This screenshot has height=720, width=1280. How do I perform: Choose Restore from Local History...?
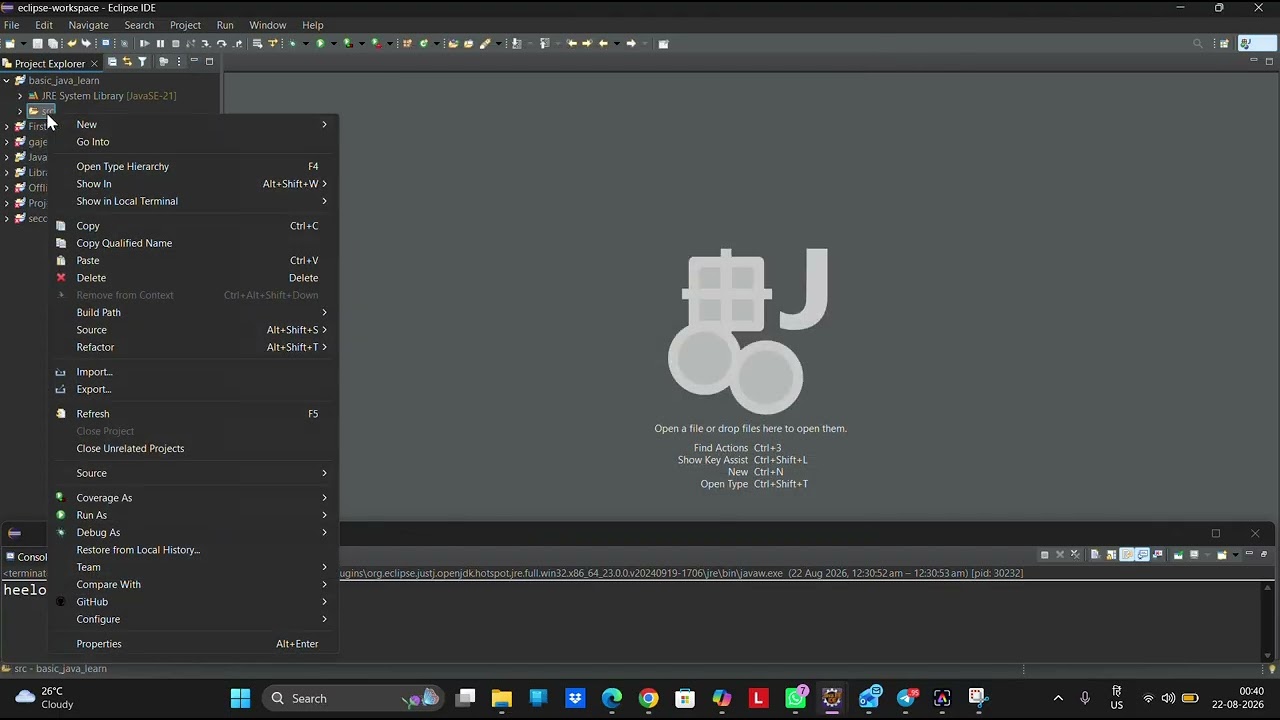pyautogui.click(x=194, y=550)
